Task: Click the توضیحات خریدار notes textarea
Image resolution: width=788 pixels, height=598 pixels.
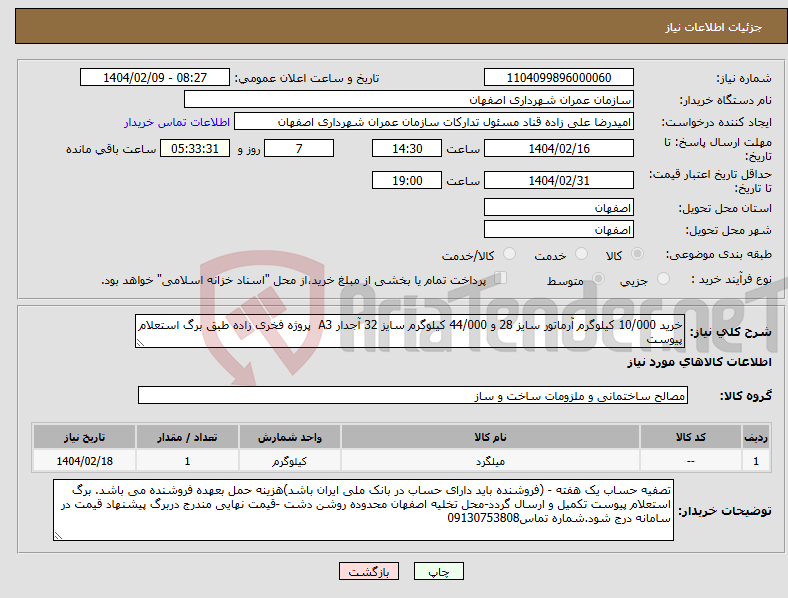Action: coord(363,510)
